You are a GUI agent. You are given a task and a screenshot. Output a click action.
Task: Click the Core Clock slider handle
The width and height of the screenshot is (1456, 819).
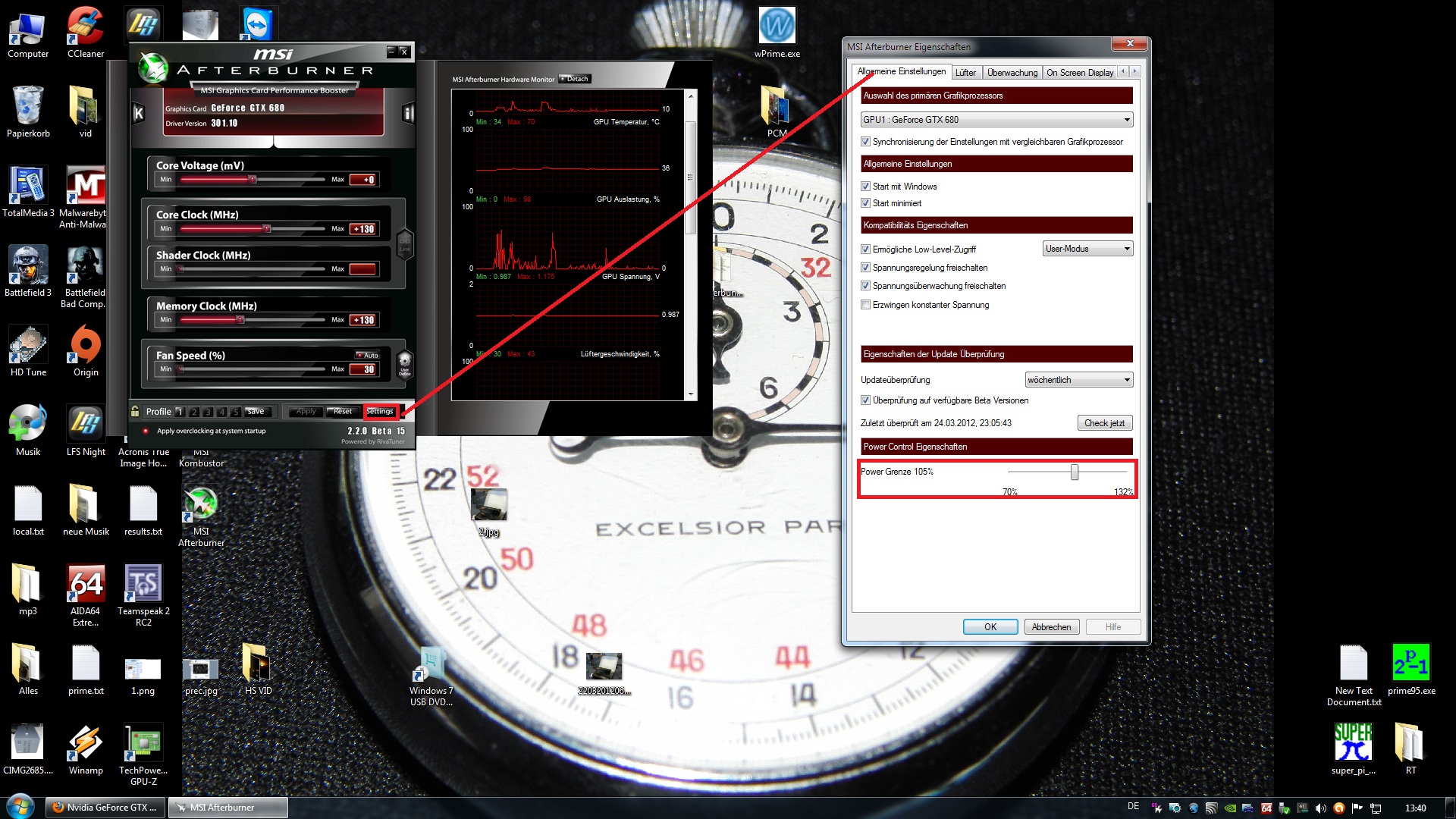(266, 228)
